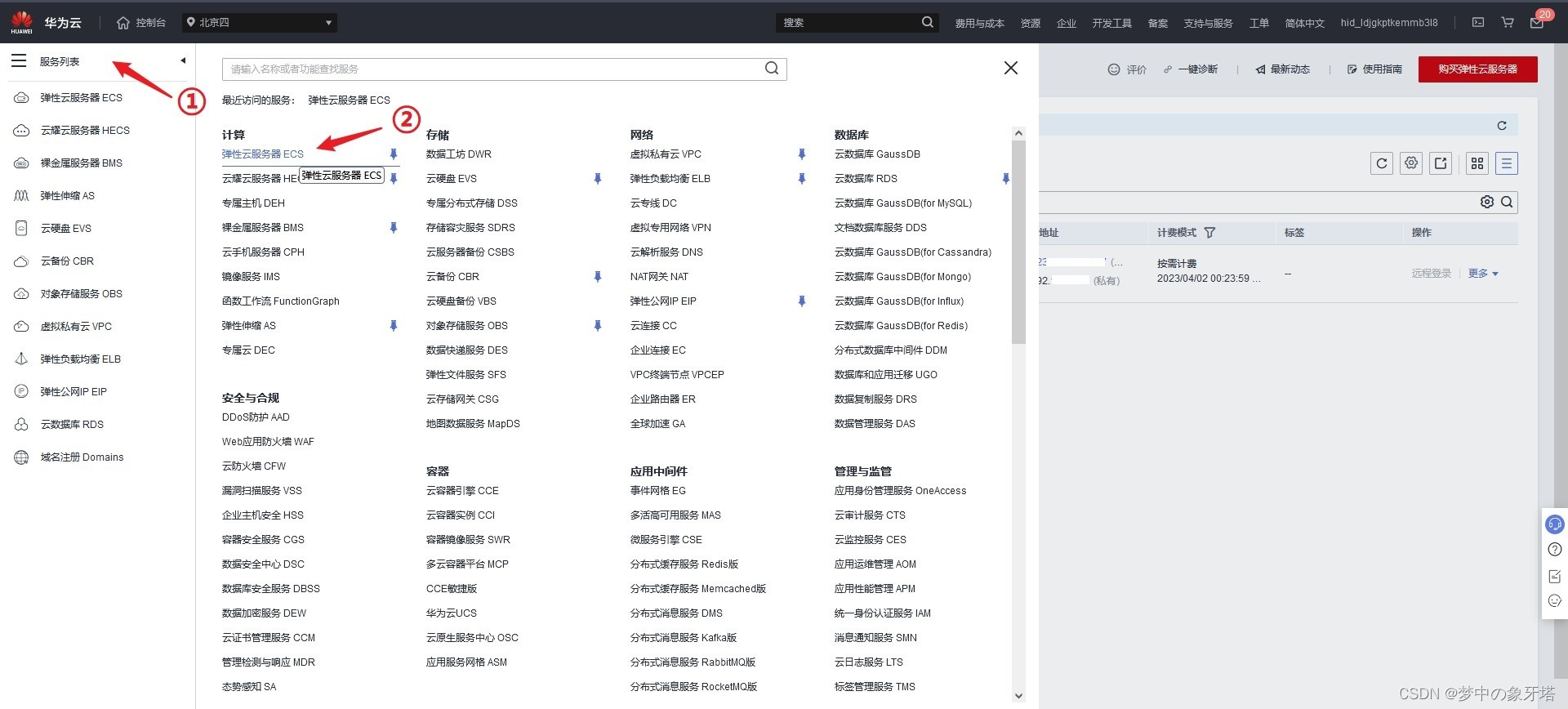Click 购买弹性云服务器 button

pyautogui.click(x=1478, y=69)
